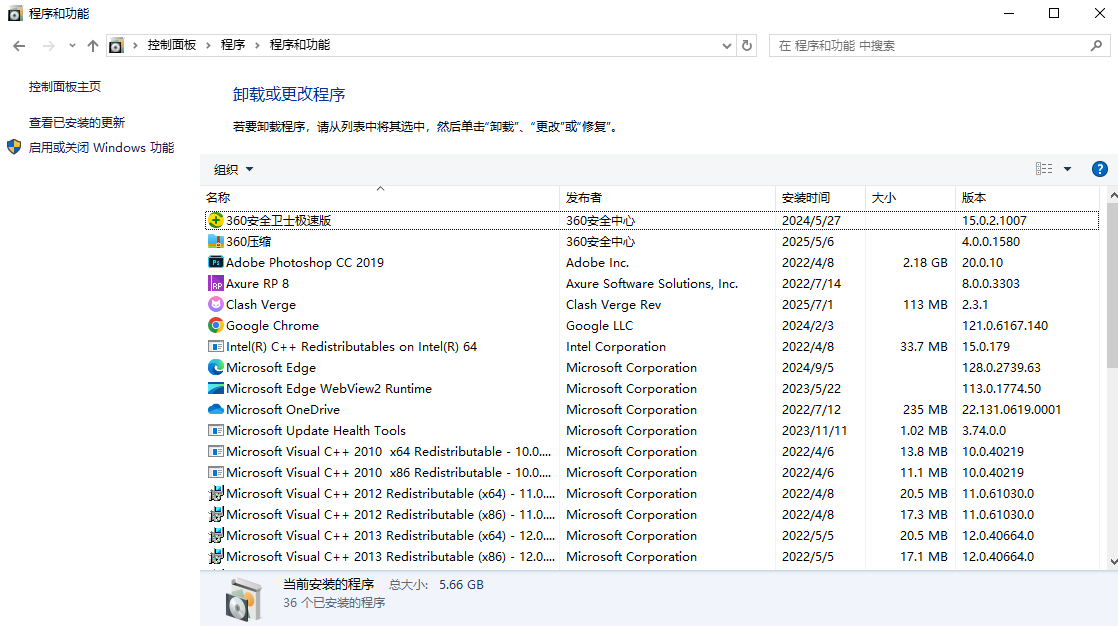
Task: Expand the chevron after 控制面板 breadcrumb
Action: [x=208, y=46]
